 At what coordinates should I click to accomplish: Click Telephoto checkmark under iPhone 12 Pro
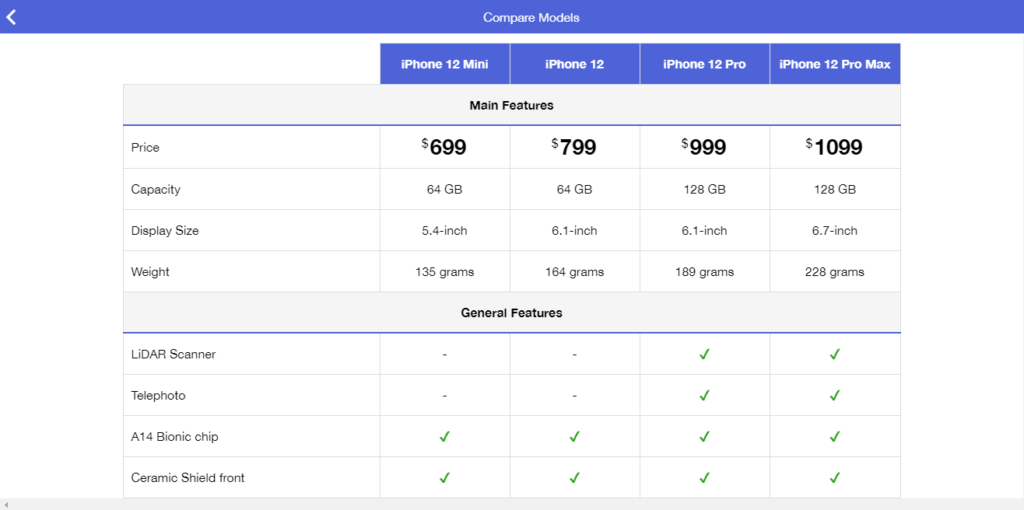tap(704, 395)
